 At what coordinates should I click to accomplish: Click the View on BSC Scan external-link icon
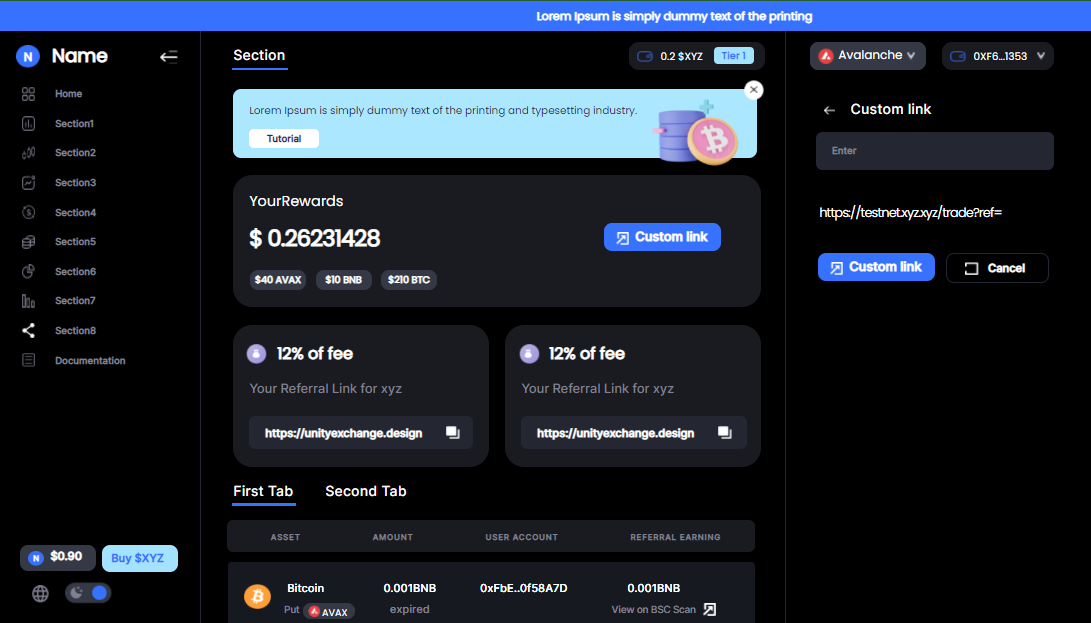(709, 609)
